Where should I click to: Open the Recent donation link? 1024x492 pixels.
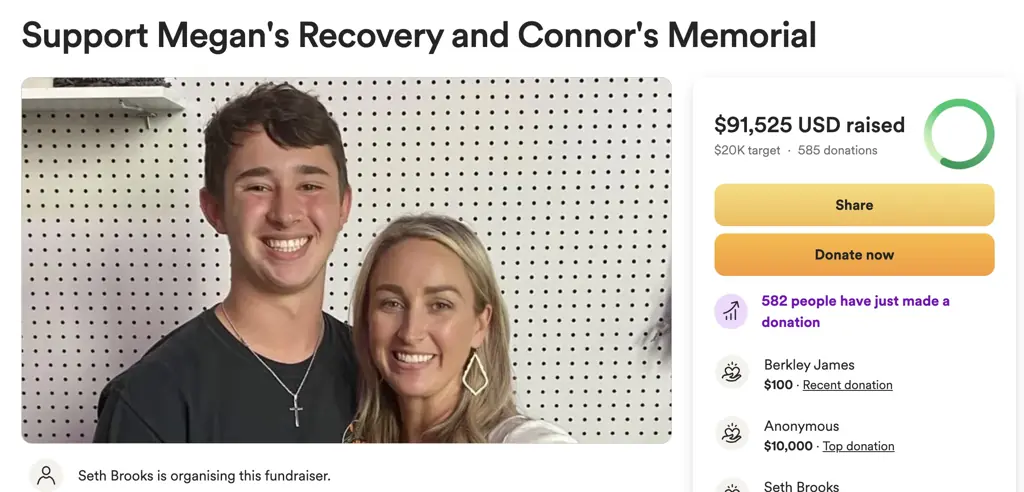[848, 385]
